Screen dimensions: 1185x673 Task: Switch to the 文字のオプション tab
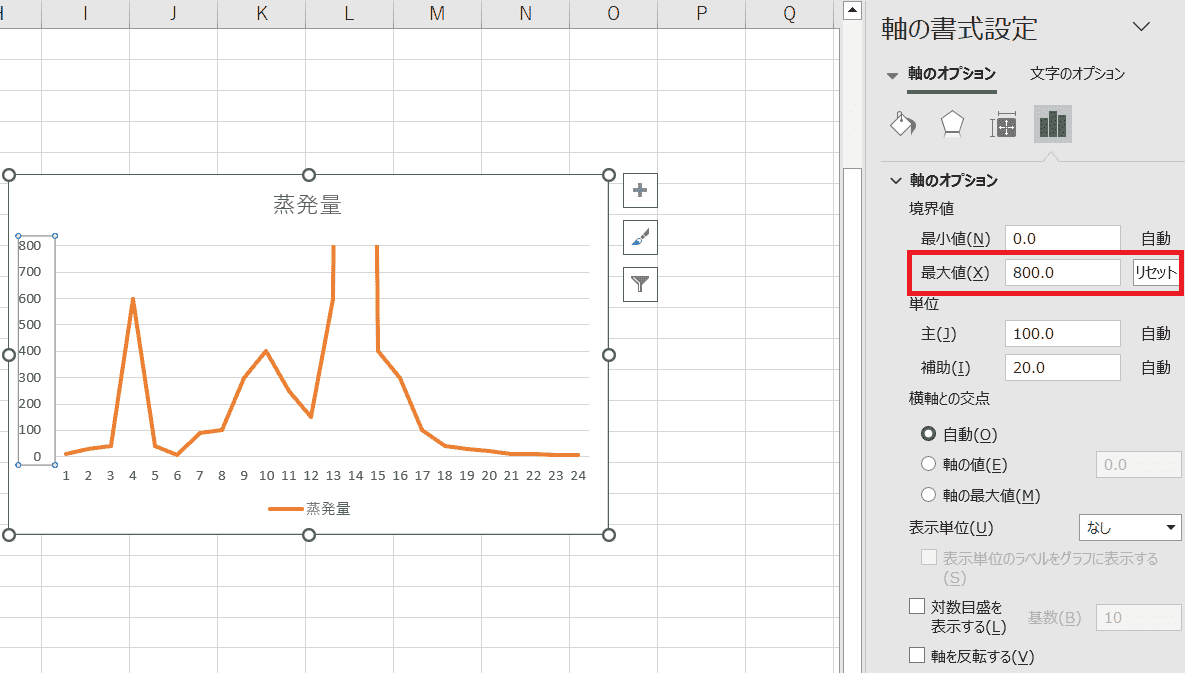1077,74
